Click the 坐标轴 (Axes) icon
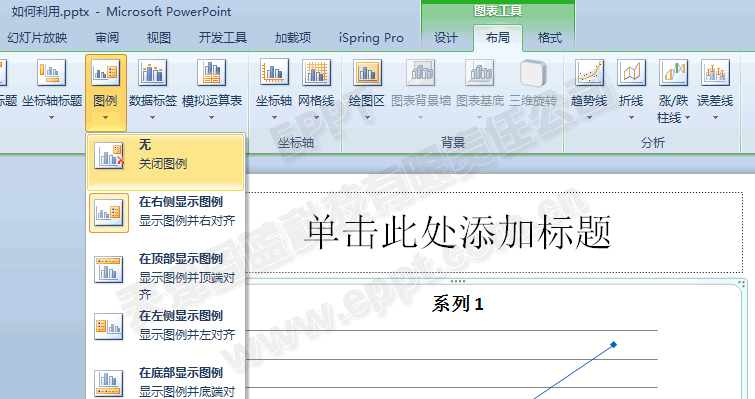The width and height of the screenshot is (755, 399). pyautogui.click(x=274, y=72)
